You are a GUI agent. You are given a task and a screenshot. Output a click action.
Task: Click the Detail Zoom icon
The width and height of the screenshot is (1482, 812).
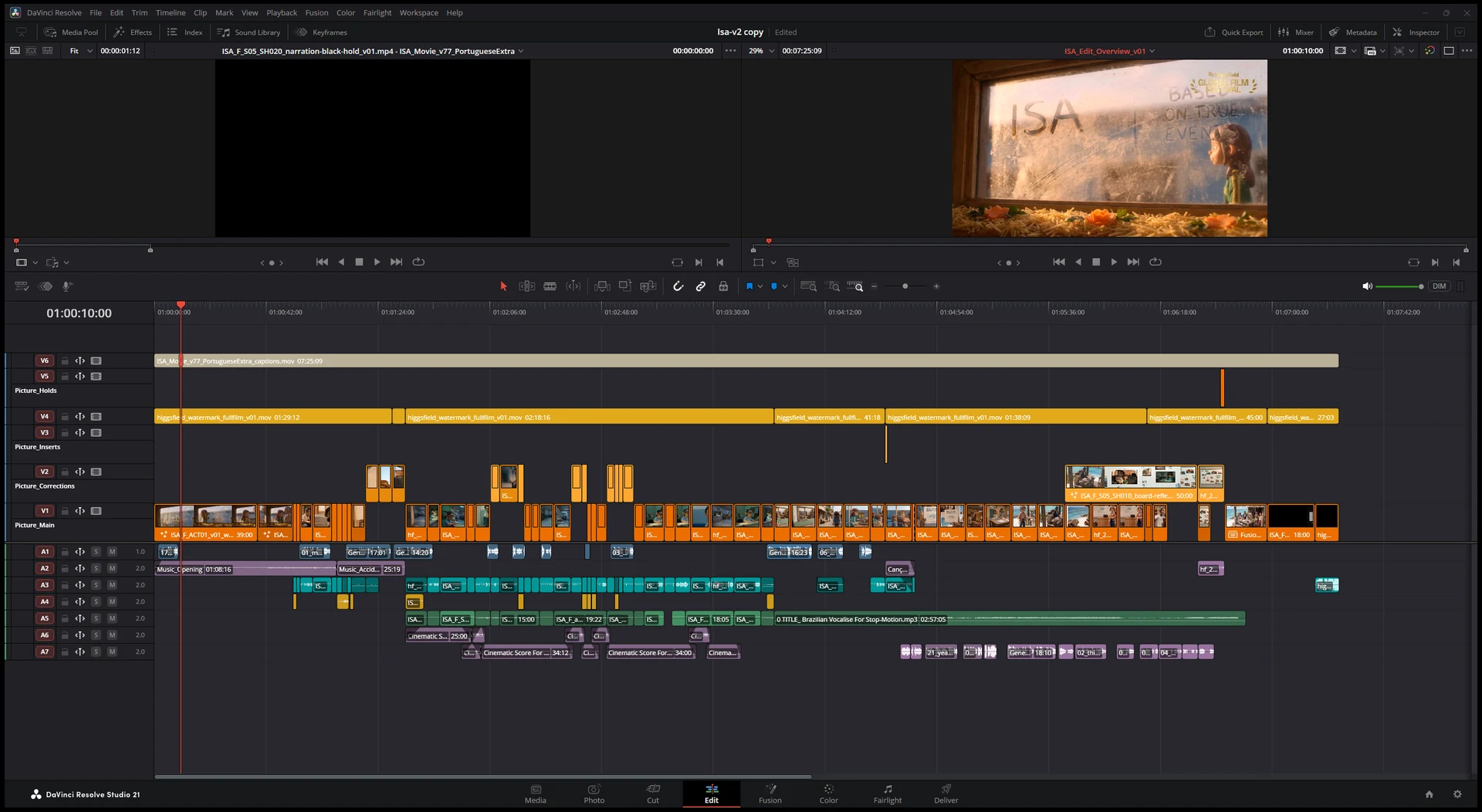(833, 286)
